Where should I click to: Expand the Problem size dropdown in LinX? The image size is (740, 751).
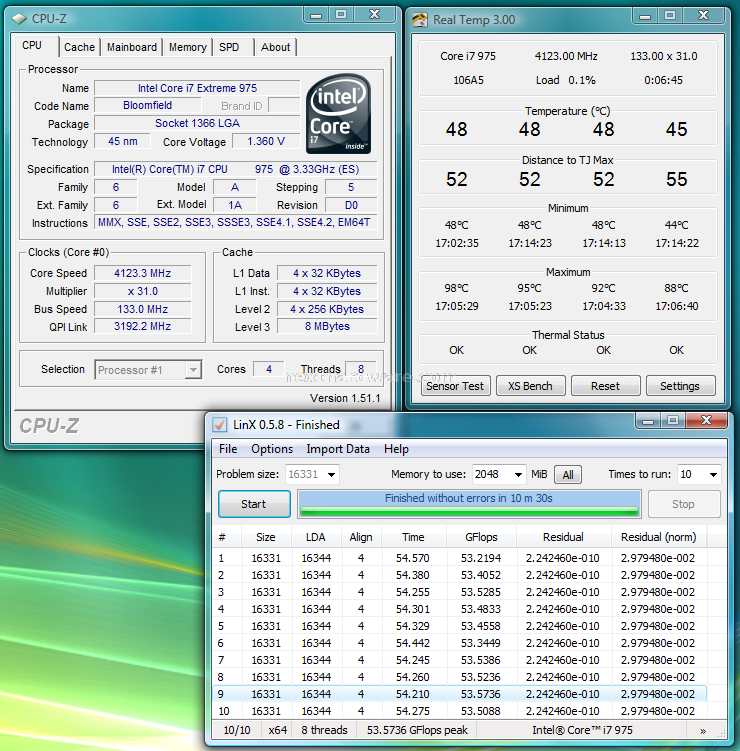[x=331, y=475]
